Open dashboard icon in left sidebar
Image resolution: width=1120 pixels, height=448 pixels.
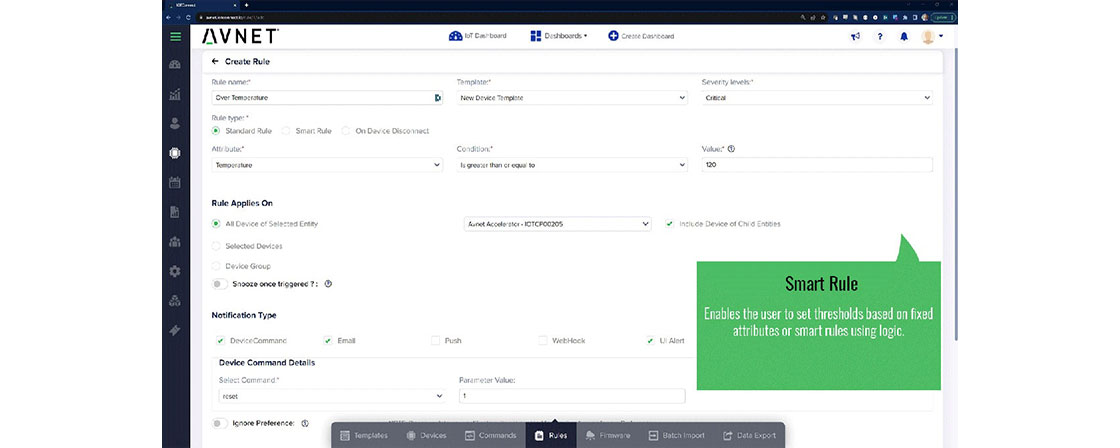point(175,65)
